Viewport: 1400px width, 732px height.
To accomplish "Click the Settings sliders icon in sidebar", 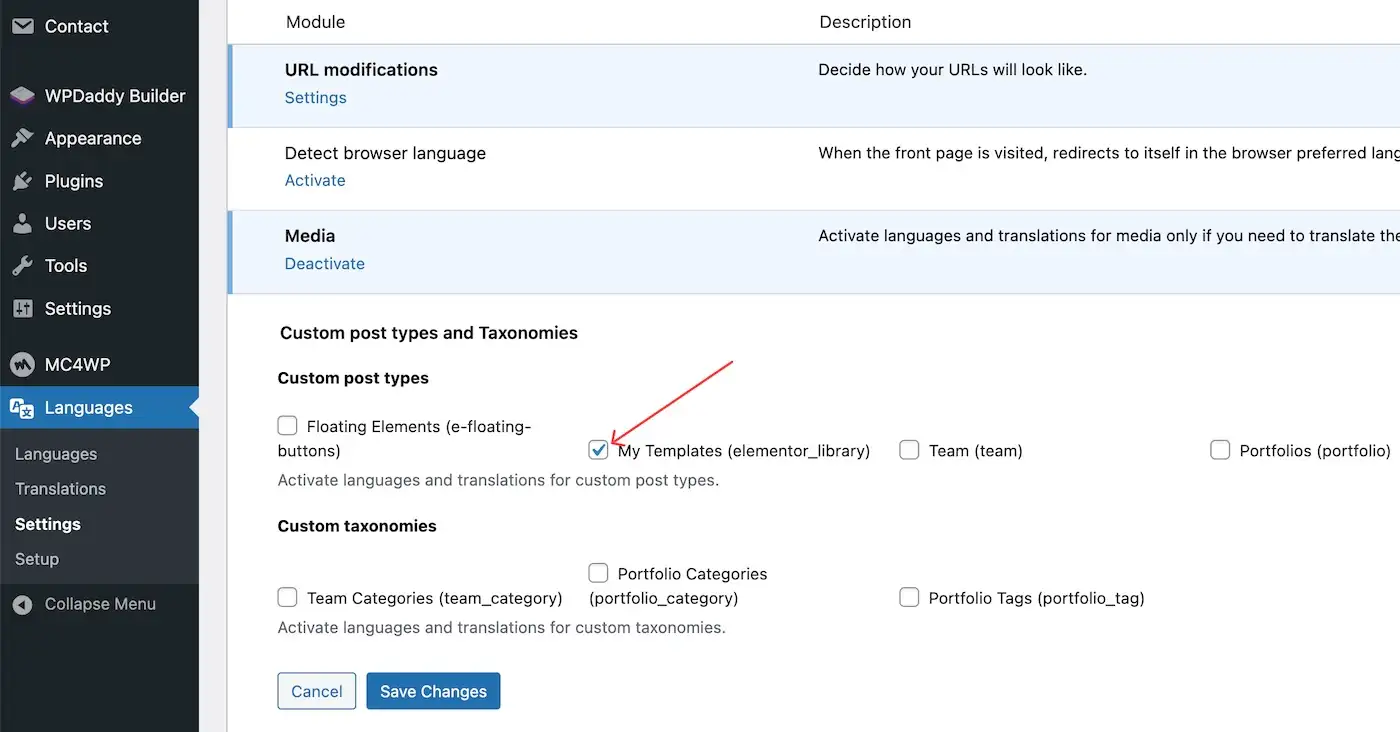I will coord(22,309).
